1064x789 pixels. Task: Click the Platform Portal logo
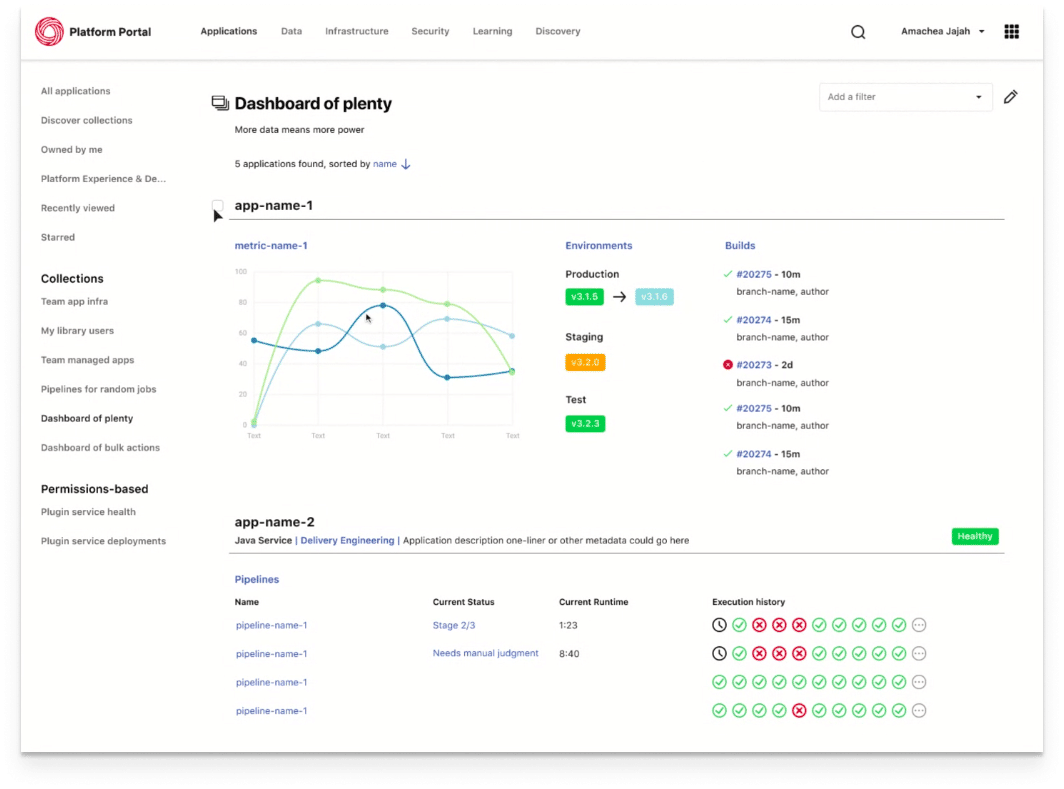pos(49,31)
